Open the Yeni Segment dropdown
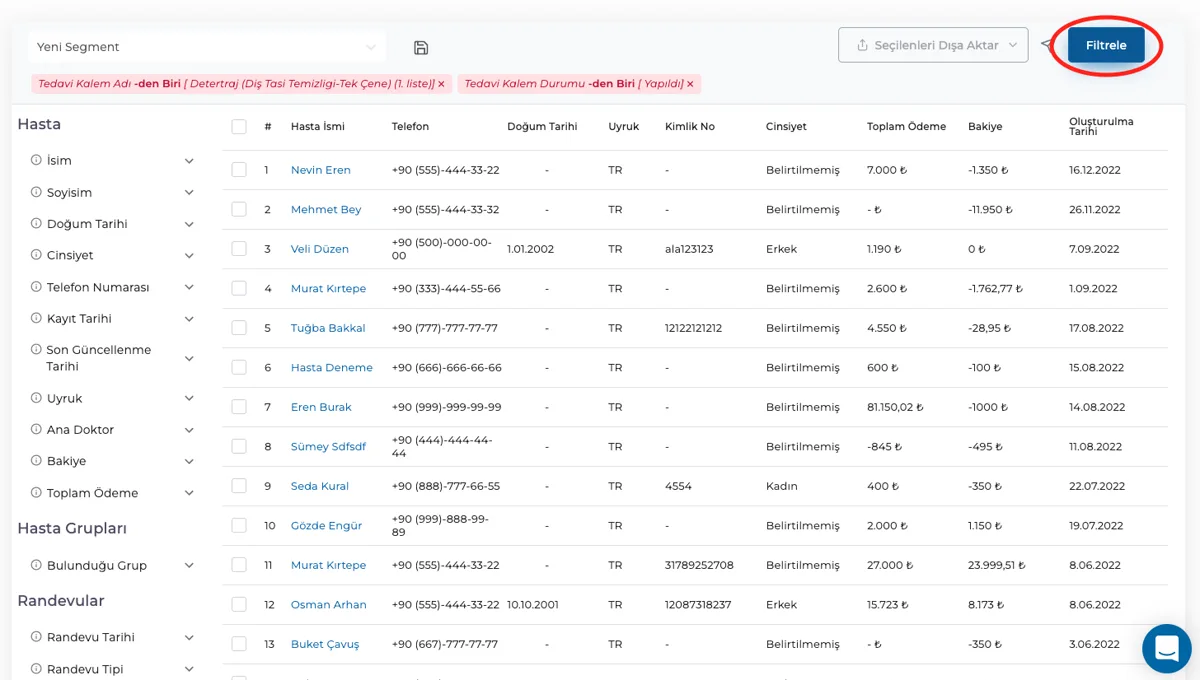1200x680 pixels. point(206,47)
